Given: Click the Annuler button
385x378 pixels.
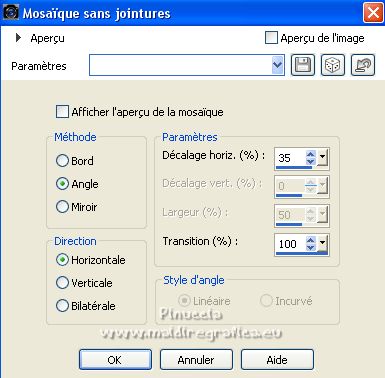Looking at the screenshot, I should [196, 360].
